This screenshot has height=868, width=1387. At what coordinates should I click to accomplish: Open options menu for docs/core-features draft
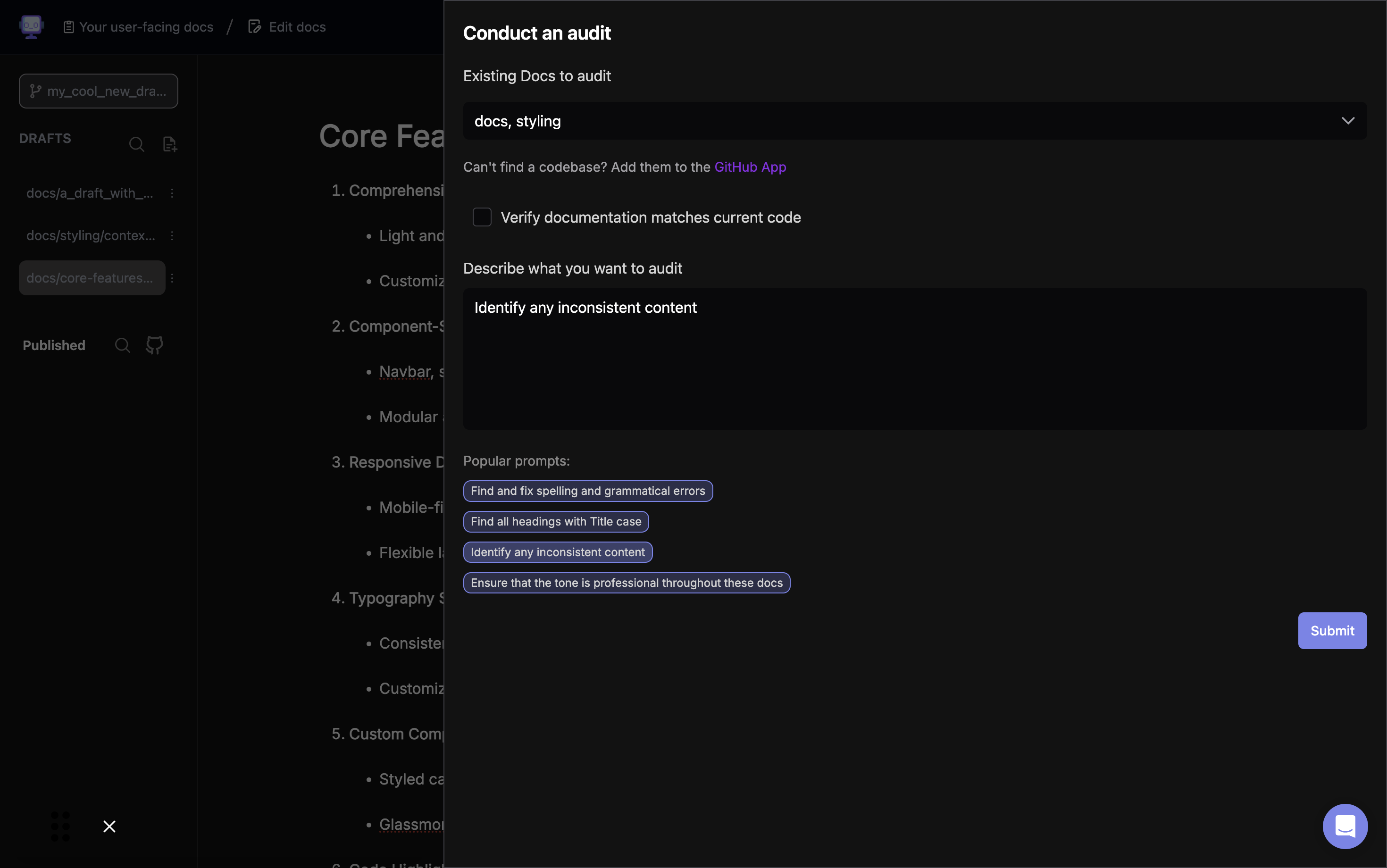(172, 278)
